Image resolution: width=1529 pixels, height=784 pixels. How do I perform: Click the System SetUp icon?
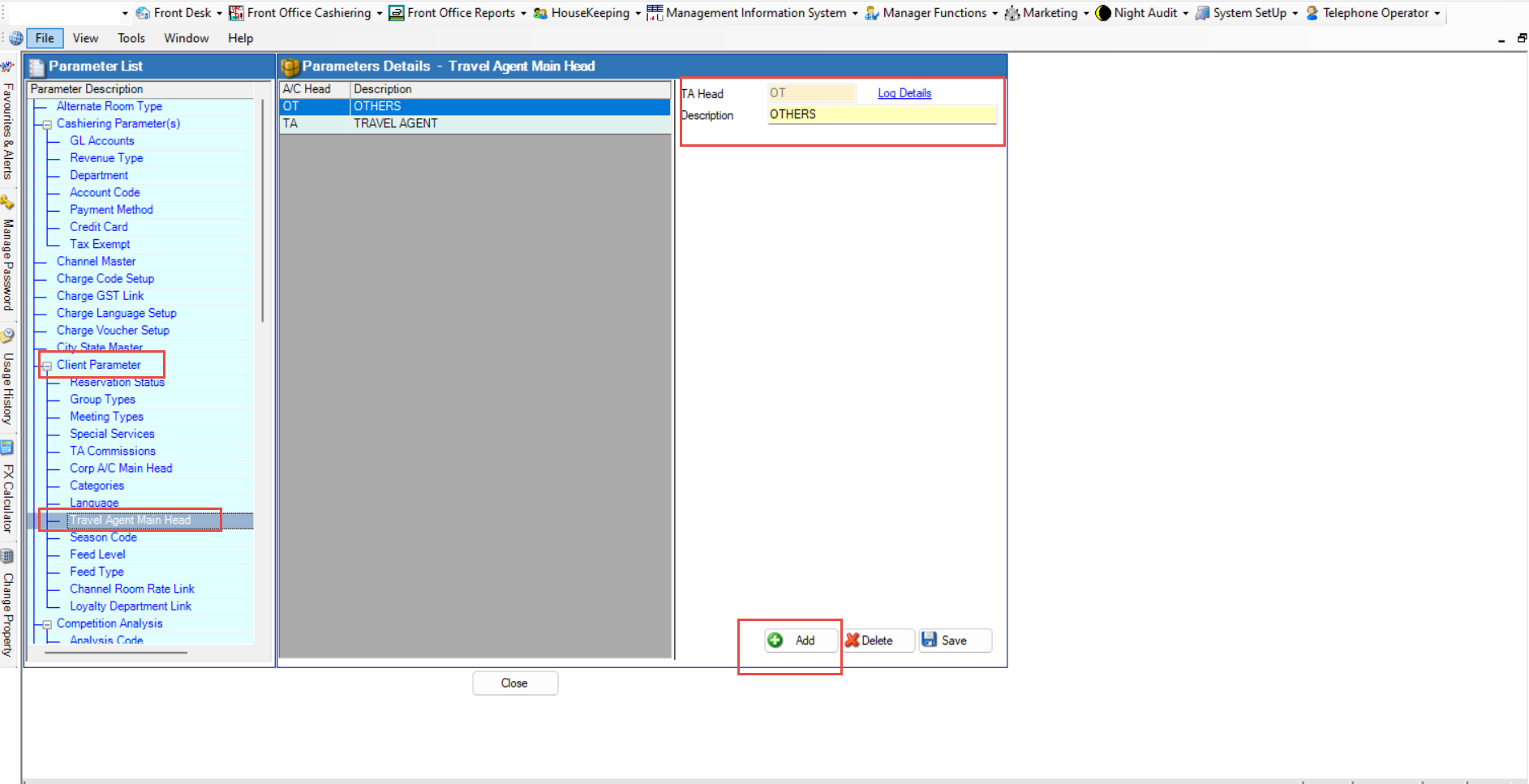point(1202,13)
